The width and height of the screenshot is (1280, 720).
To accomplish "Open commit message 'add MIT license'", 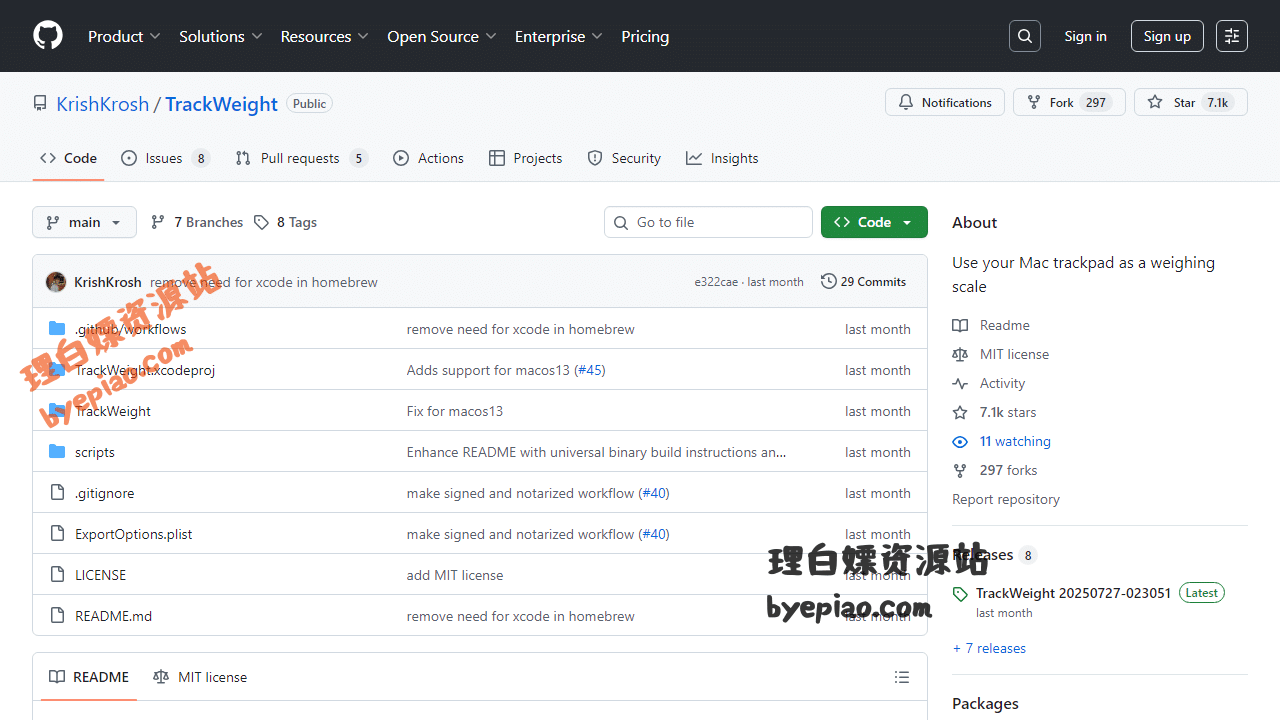I will tap(455, 575).
